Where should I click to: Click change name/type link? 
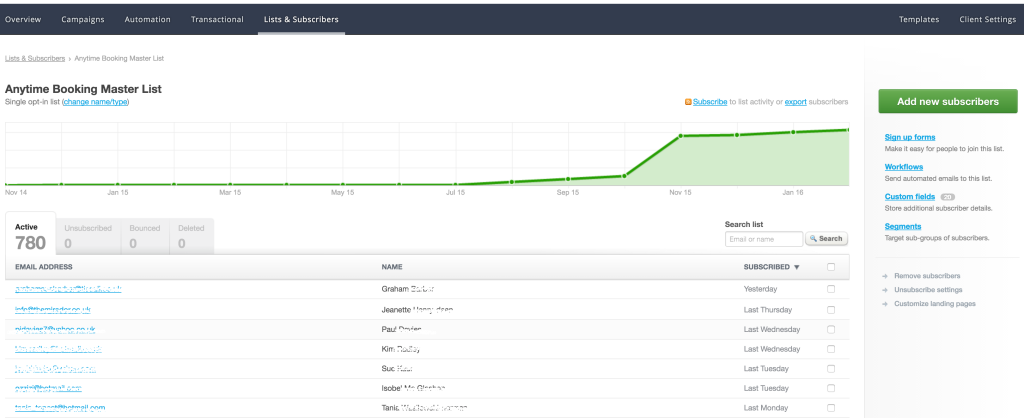coord(95,102)
